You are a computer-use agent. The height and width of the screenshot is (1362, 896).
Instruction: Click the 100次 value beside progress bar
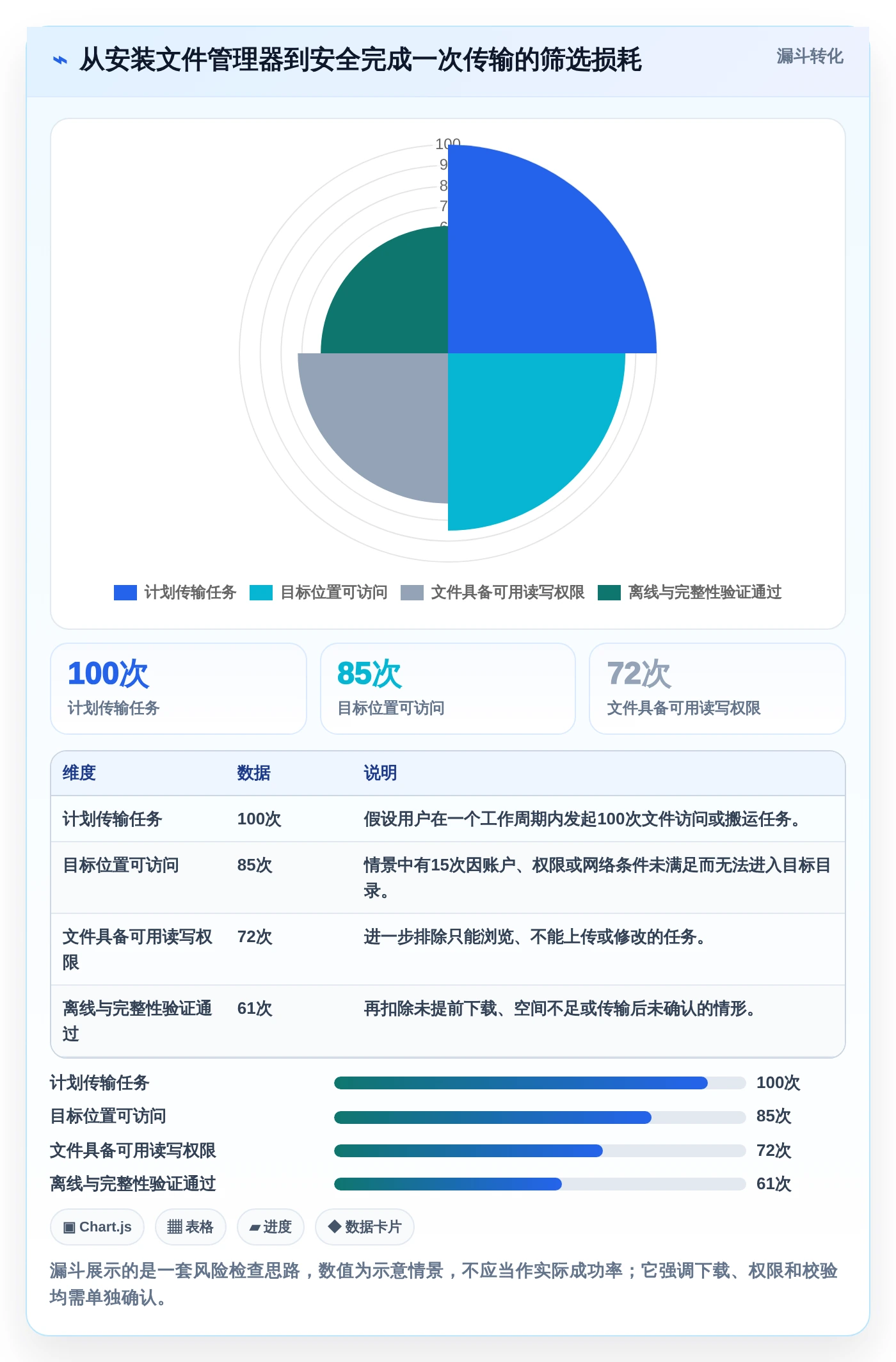point(778,1083)
